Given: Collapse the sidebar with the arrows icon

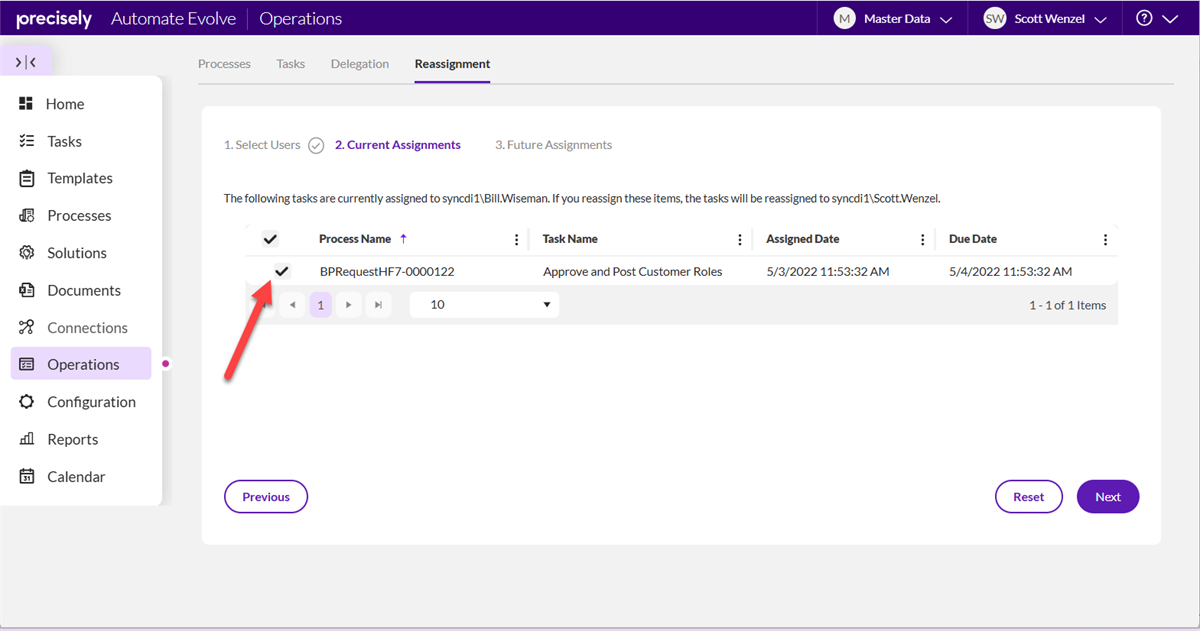Looking at the screenshot, I should [x=26, y=62].
